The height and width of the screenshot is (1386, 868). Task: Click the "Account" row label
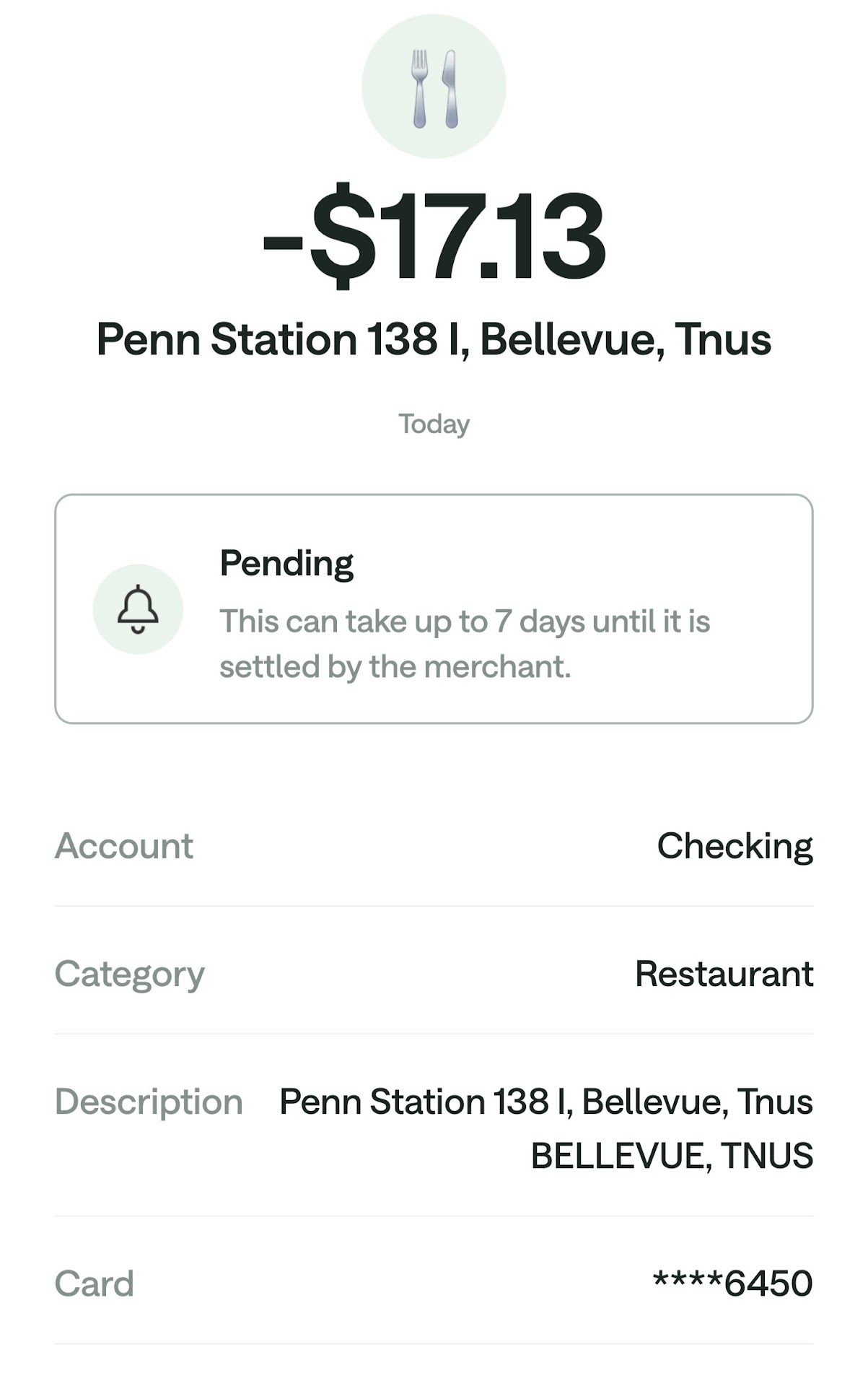(x=124, y=845)
